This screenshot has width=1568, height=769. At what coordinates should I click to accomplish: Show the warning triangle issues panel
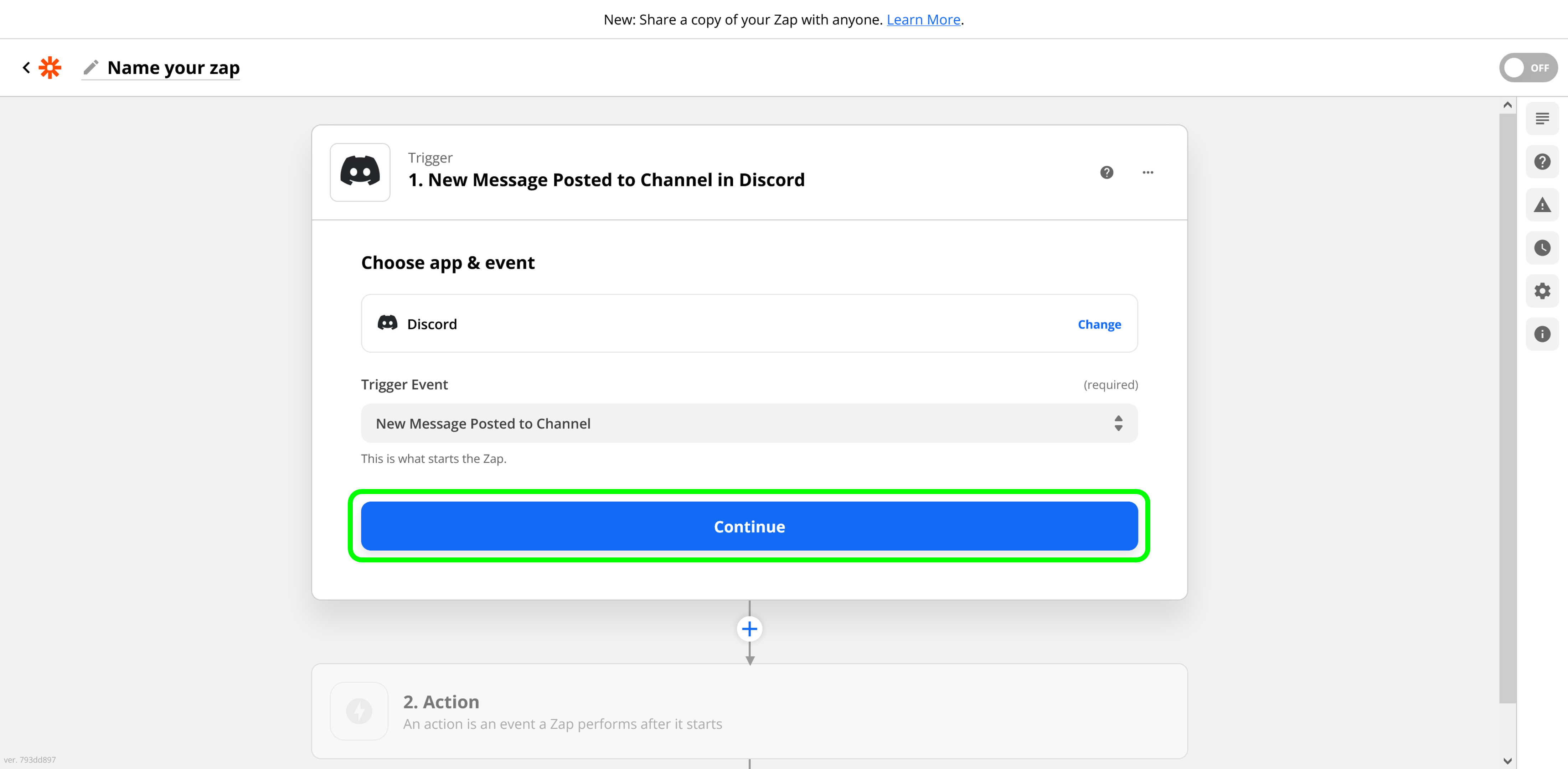coord(1542,205)
